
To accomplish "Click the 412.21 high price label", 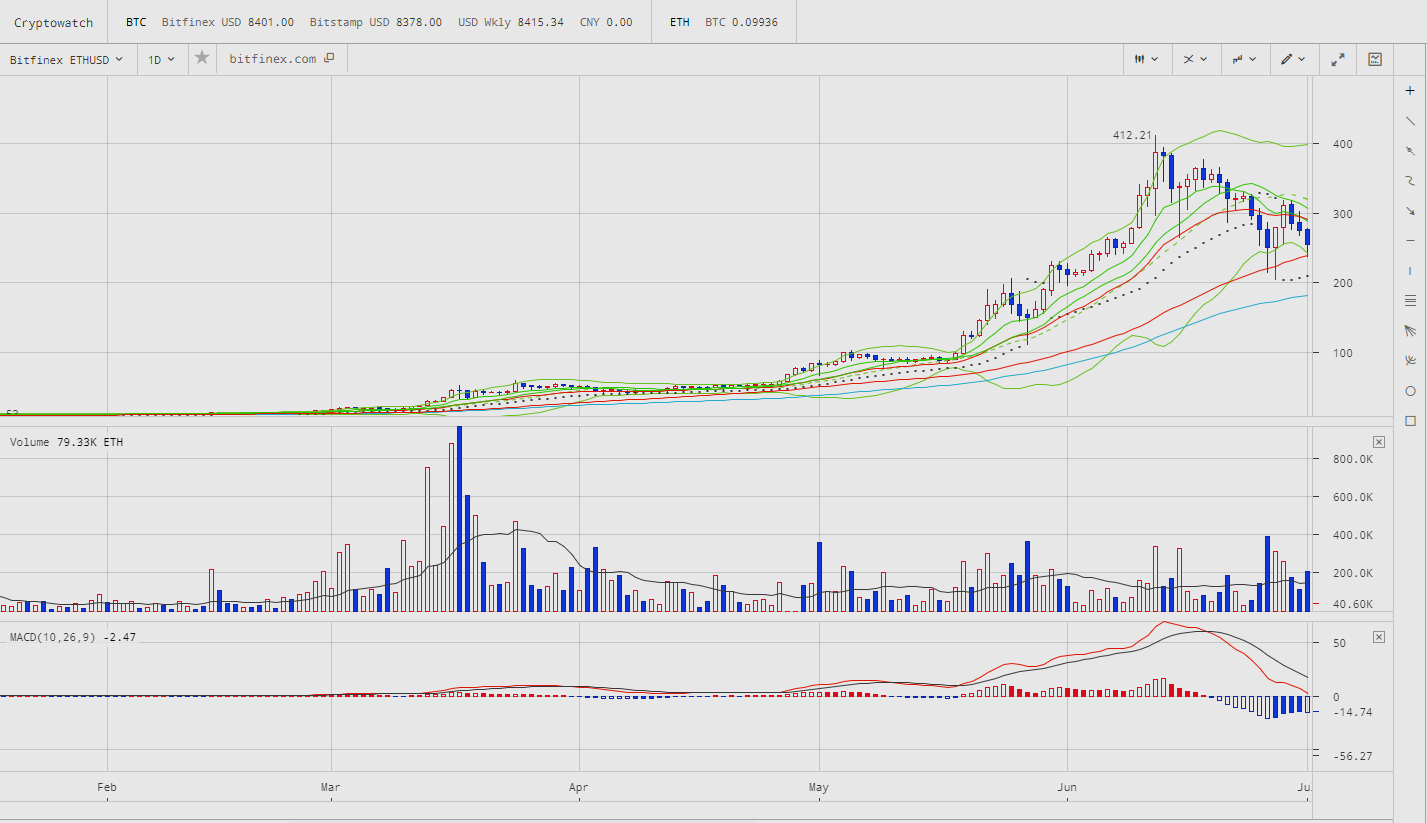I will click(1132, 136).
